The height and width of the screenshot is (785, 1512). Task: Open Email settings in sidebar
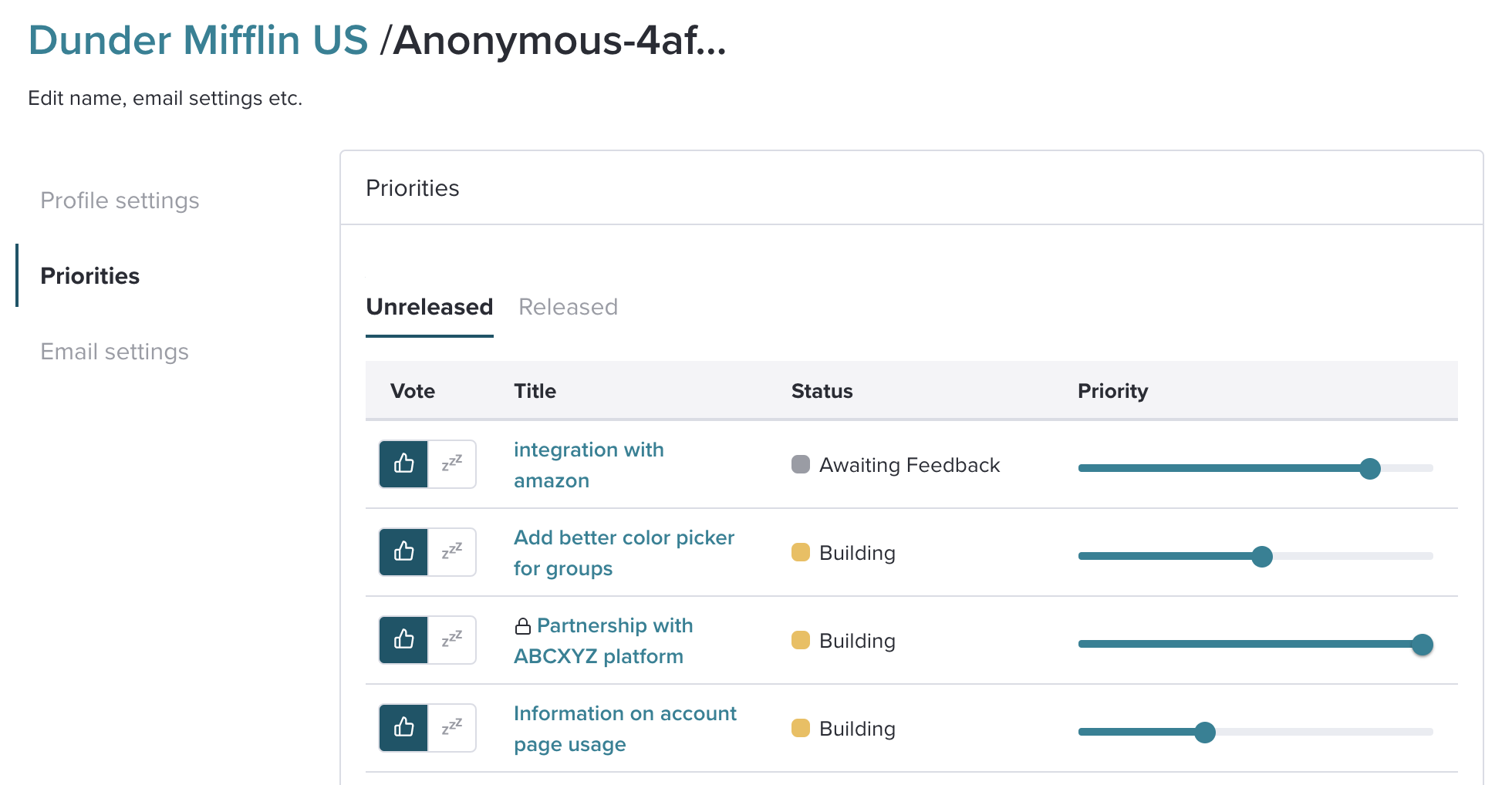114,352
